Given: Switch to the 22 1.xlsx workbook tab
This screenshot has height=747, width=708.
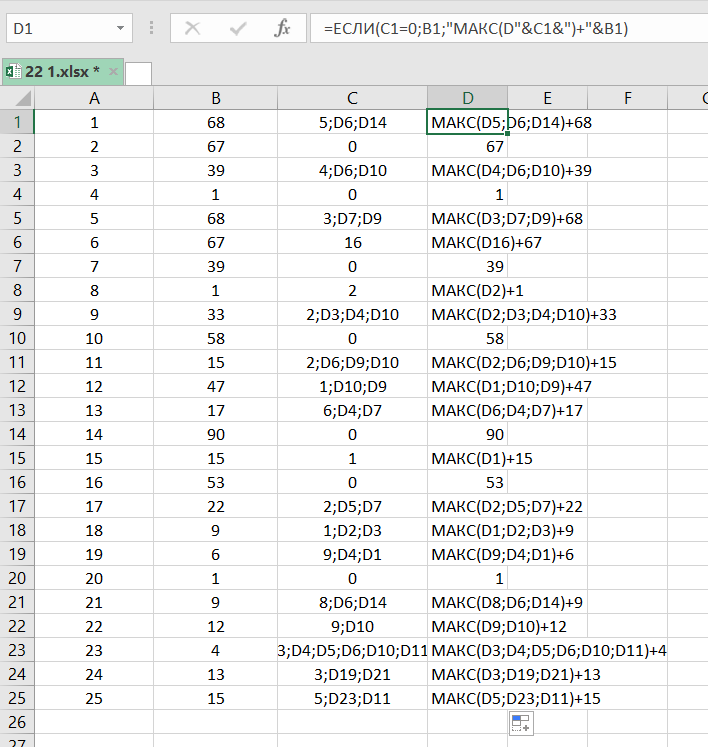Looking at the screenshot, I should coord(62,71).
